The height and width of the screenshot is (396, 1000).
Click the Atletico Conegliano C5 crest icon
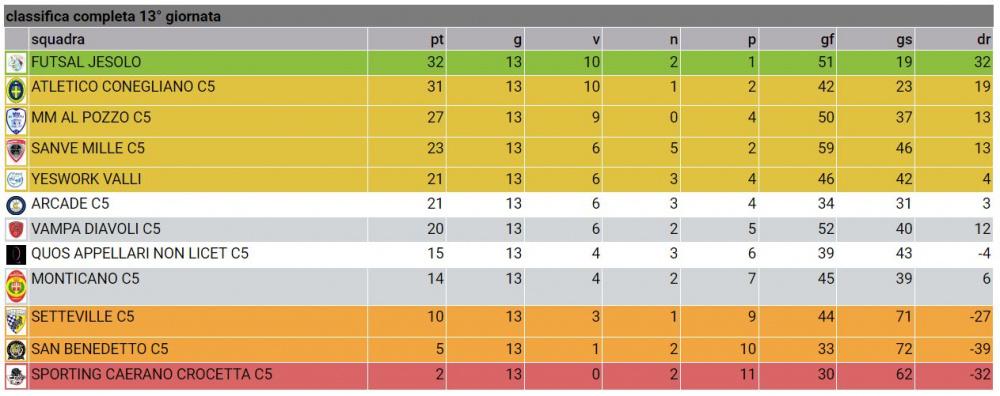pyautogui.click(x=16, y=91)
